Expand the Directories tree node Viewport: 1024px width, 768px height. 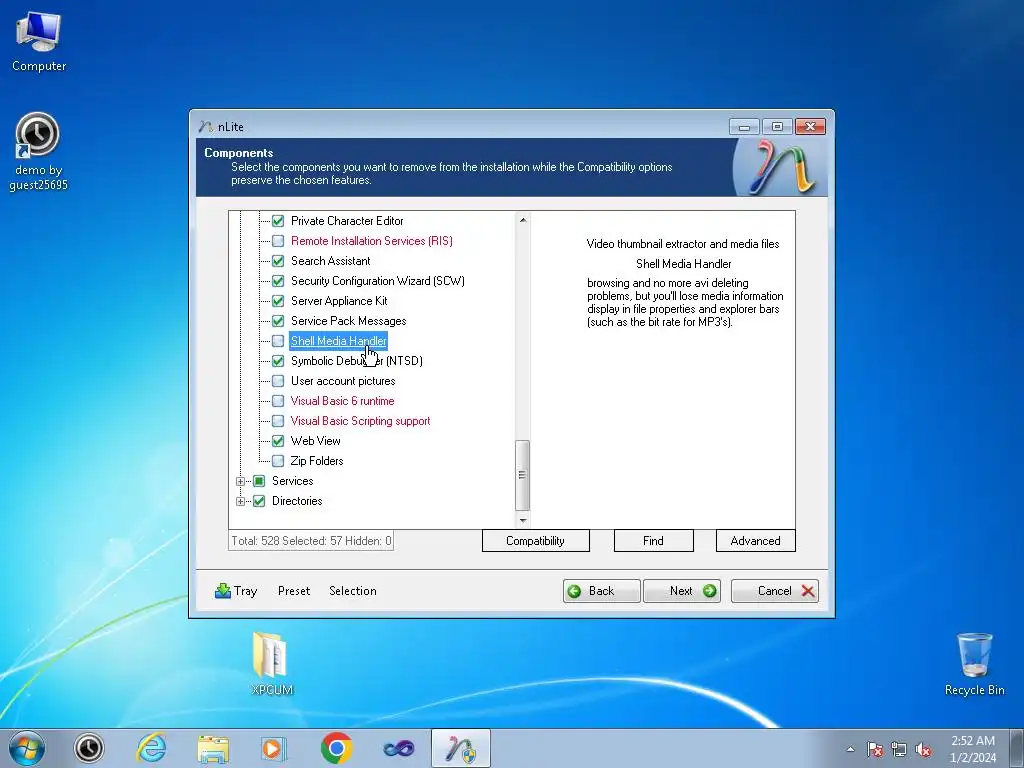pos(240,502)
